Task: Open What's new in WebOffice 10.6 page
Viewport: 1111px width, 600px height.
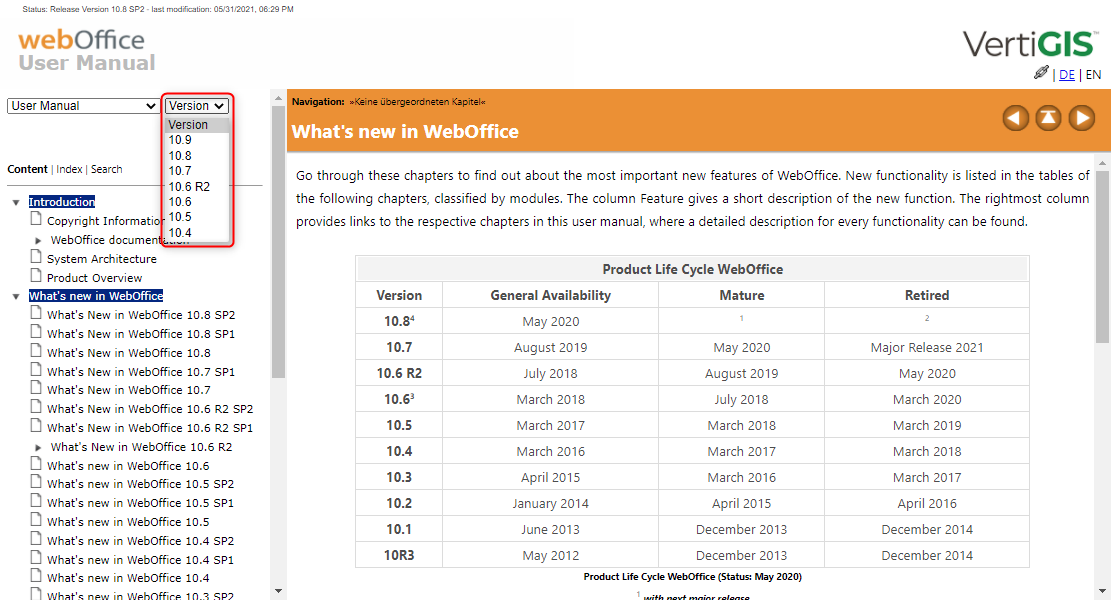Action: click(x=128, y=465)
